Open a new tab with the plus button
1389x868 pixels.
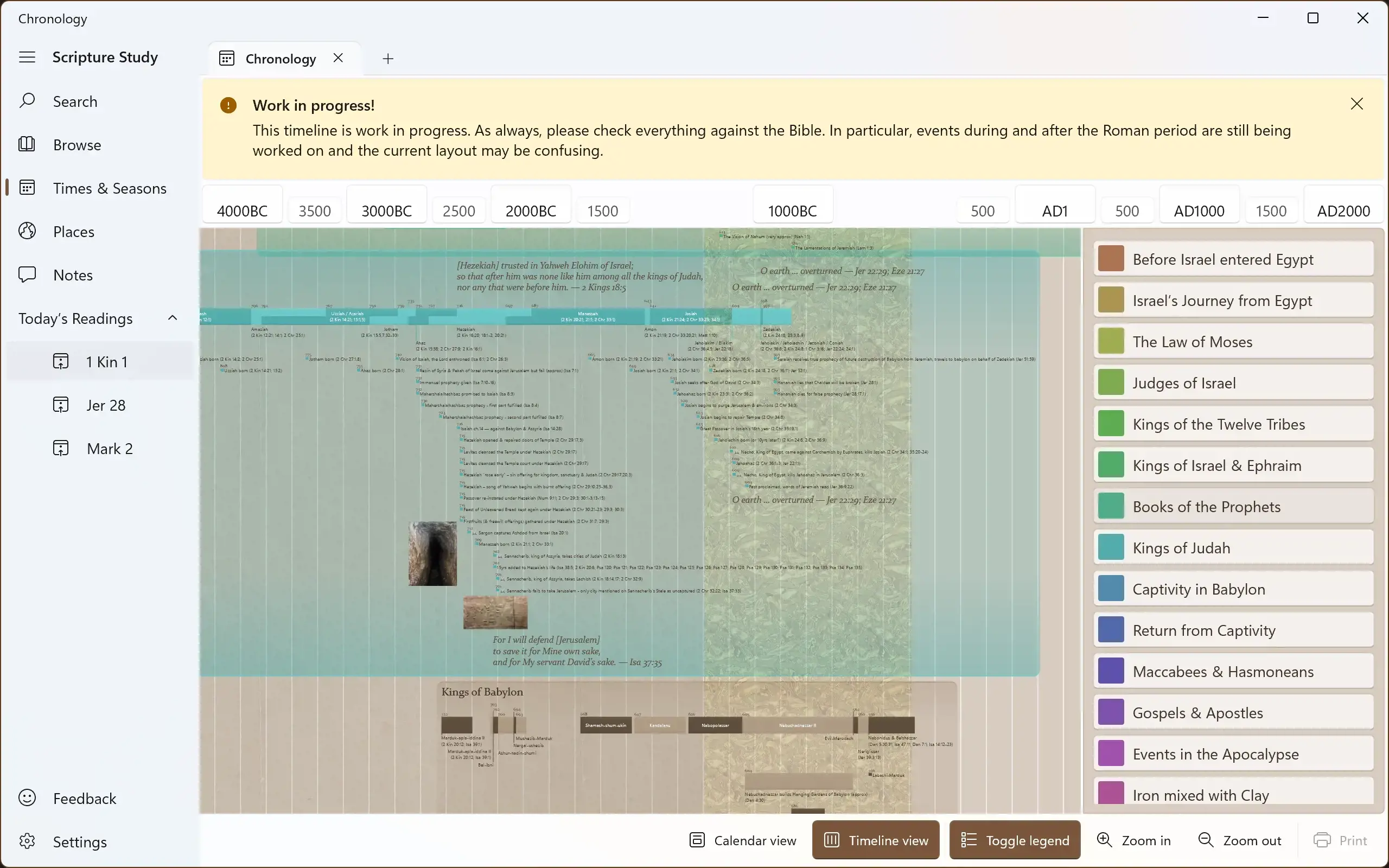(x=388, y=59)
